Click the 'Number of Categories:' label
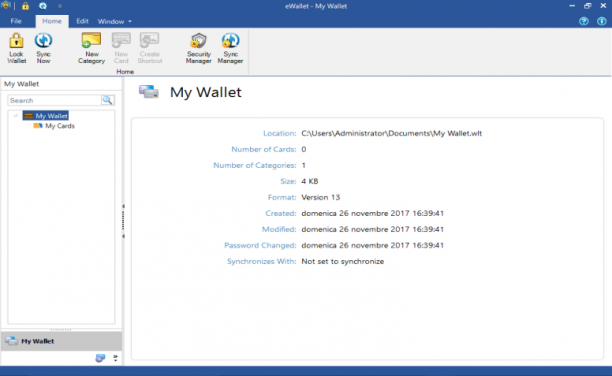The image size is (612, 376). click(255, 165)
